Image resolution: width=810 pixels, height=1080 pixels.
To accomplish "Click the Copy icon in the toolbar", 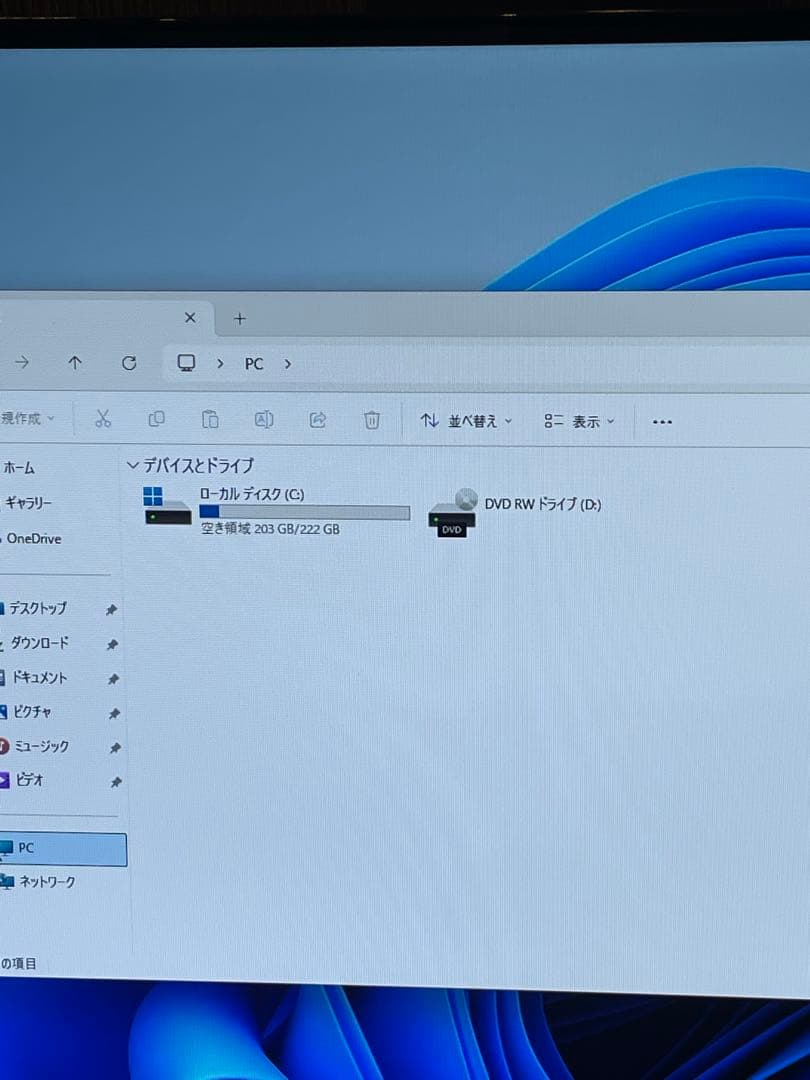I will coord(157,420).
